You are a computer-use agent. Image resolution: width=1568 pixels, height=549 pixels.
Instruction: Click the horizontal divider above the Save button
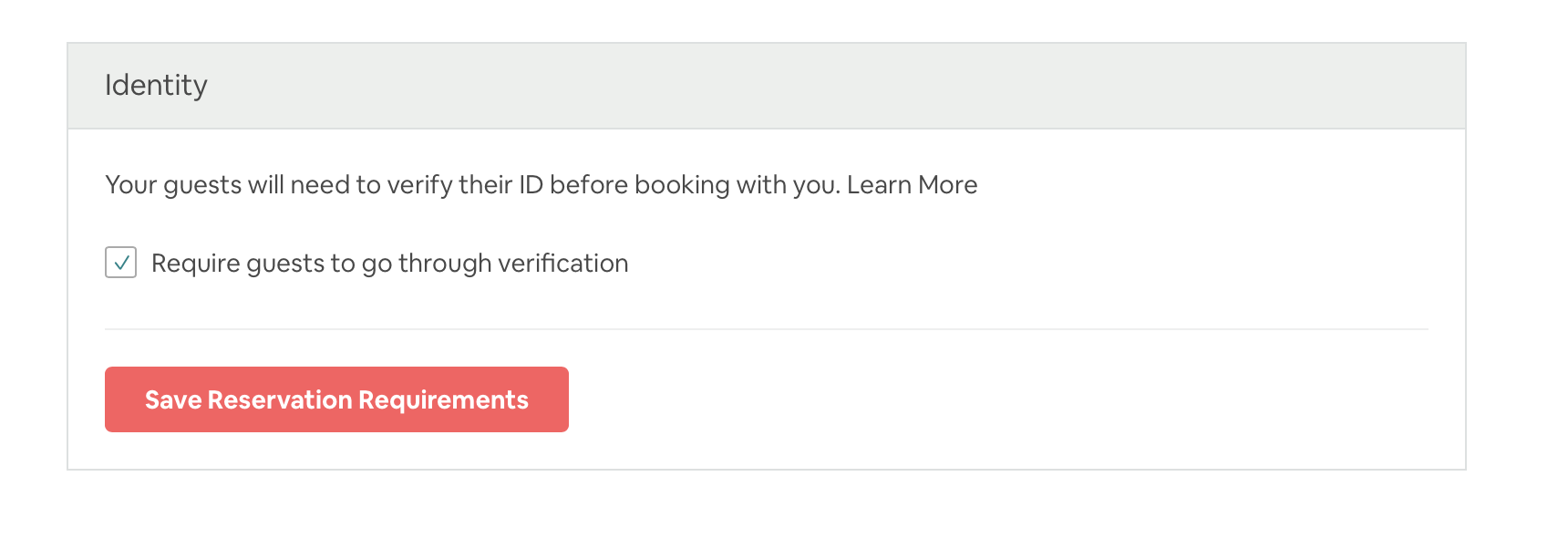[x=766, y=329]
